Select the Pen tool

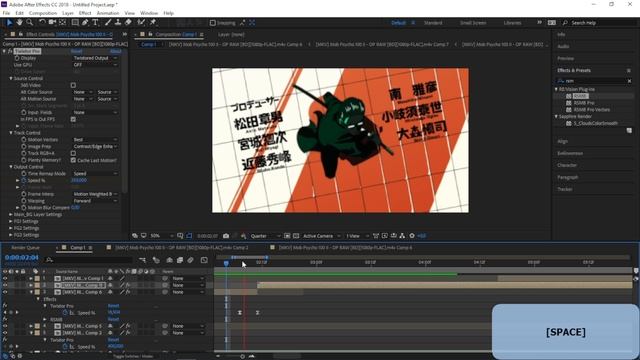click(85, 22)
